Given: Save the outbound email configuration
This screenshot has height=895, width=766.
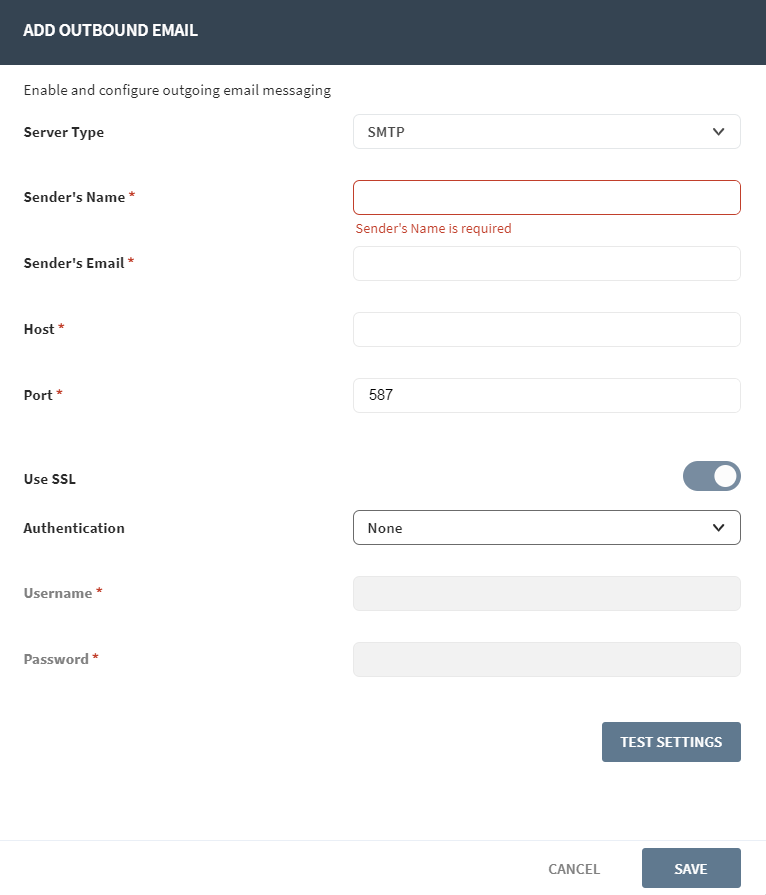Looking at the screenshot, I should click(691, 868).
